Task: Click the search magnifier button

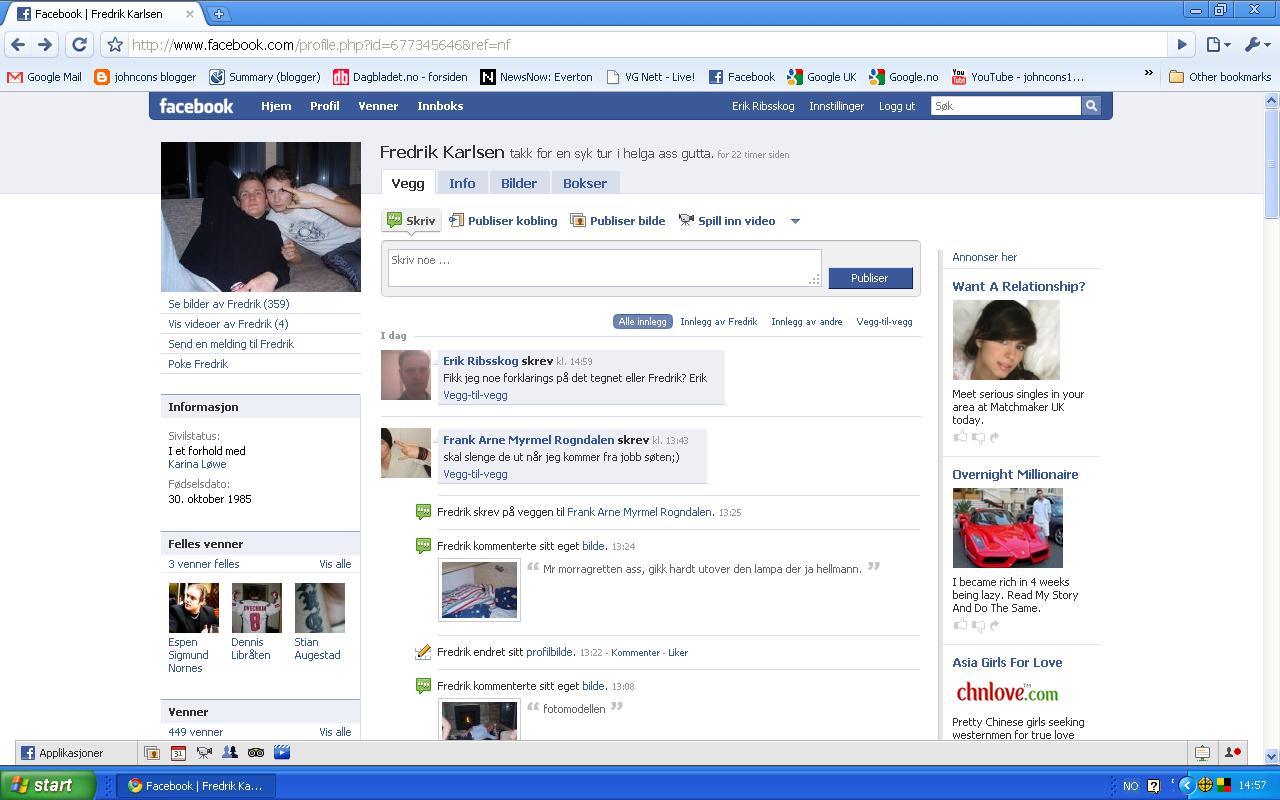Action: click(1091, 106)
